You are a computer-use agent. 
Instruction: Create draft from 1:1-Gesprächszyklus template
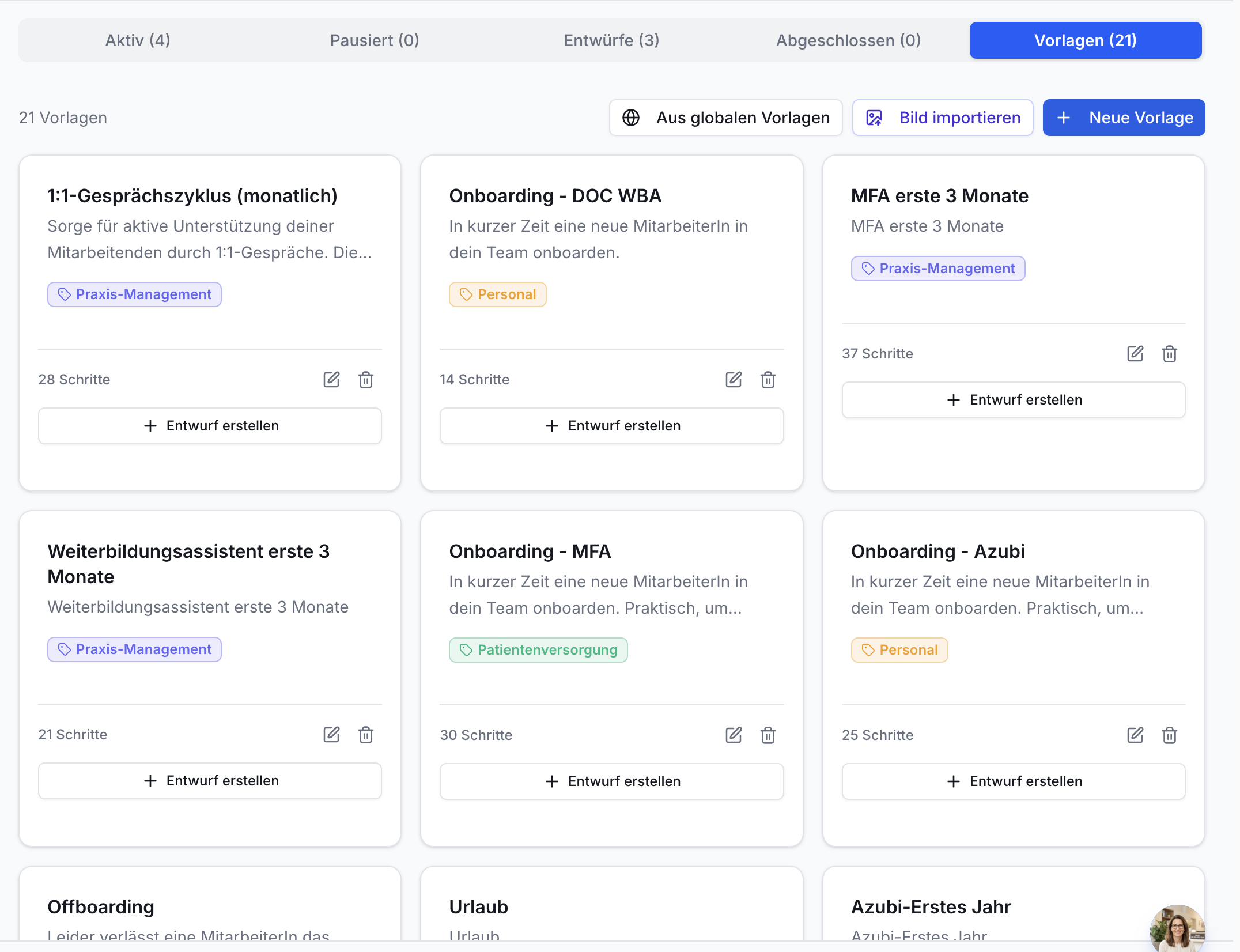pyautogui.click(x=210, y=426)
